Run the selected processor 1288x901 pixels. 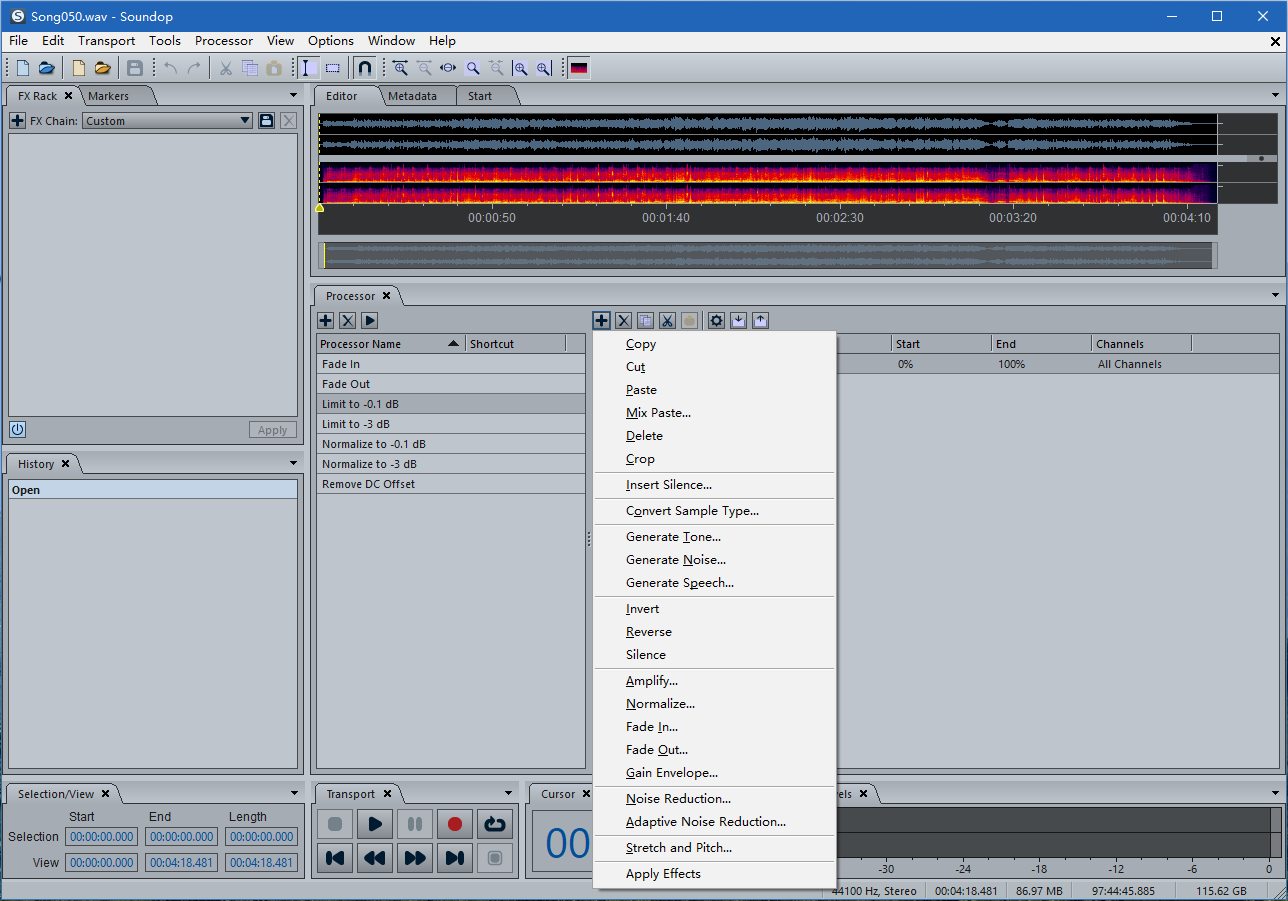[x=370, y=321]
